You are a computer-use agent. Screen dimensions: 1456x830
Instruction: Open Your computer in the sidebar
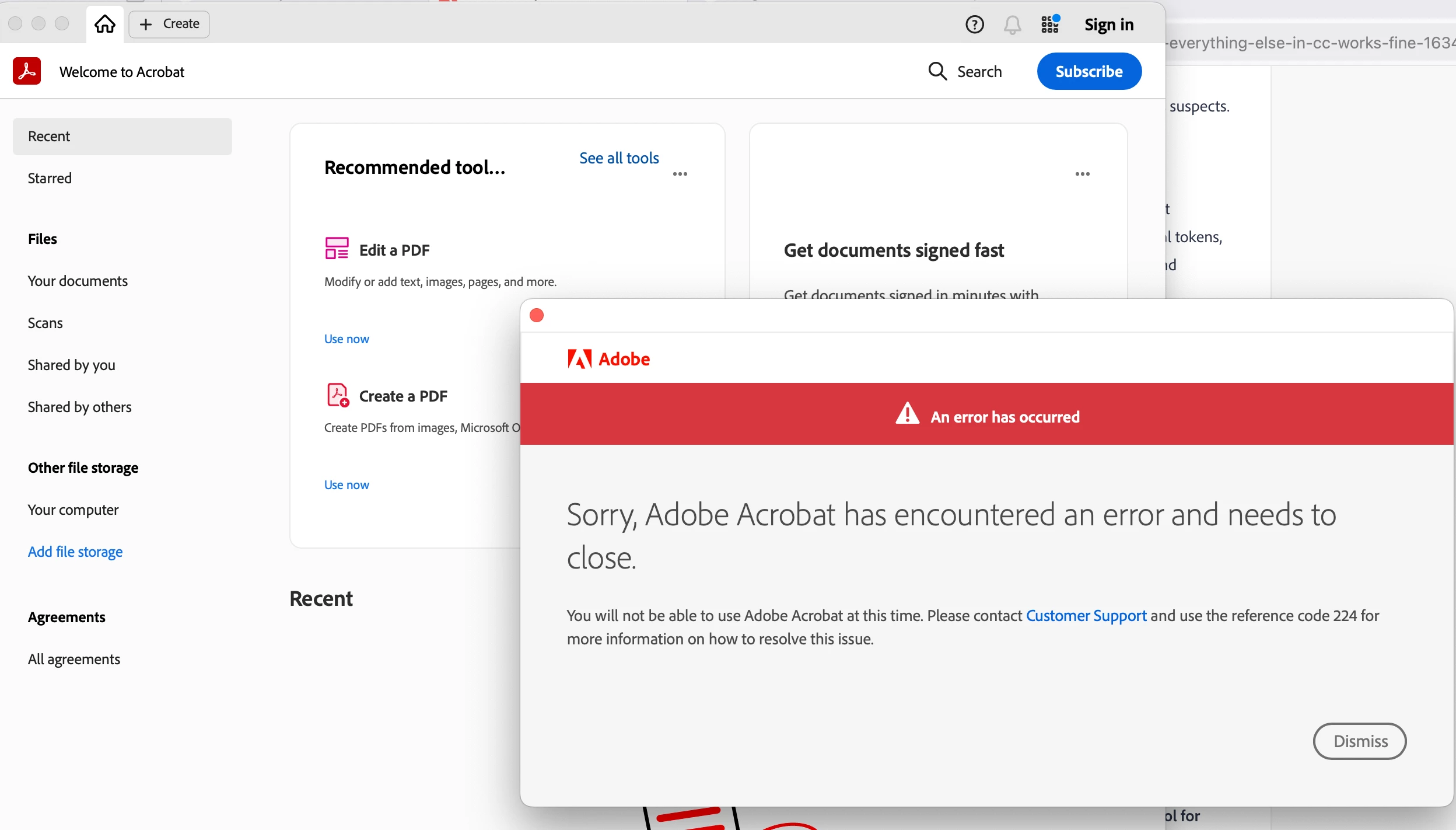click(x=73, y=510)
